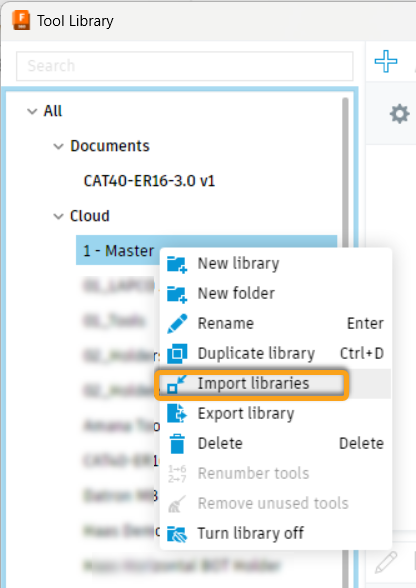Collapse the All tree node
The image size is (416, 588).
(x=32, y=111)
